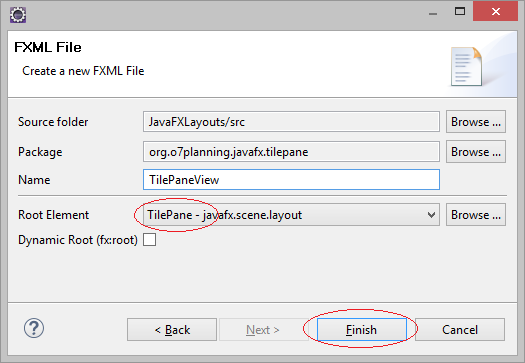Viewport: 525px width, 363px height.
Task: Click the Eclipse gear icon in title bar
Action: [x=18, y=15]
